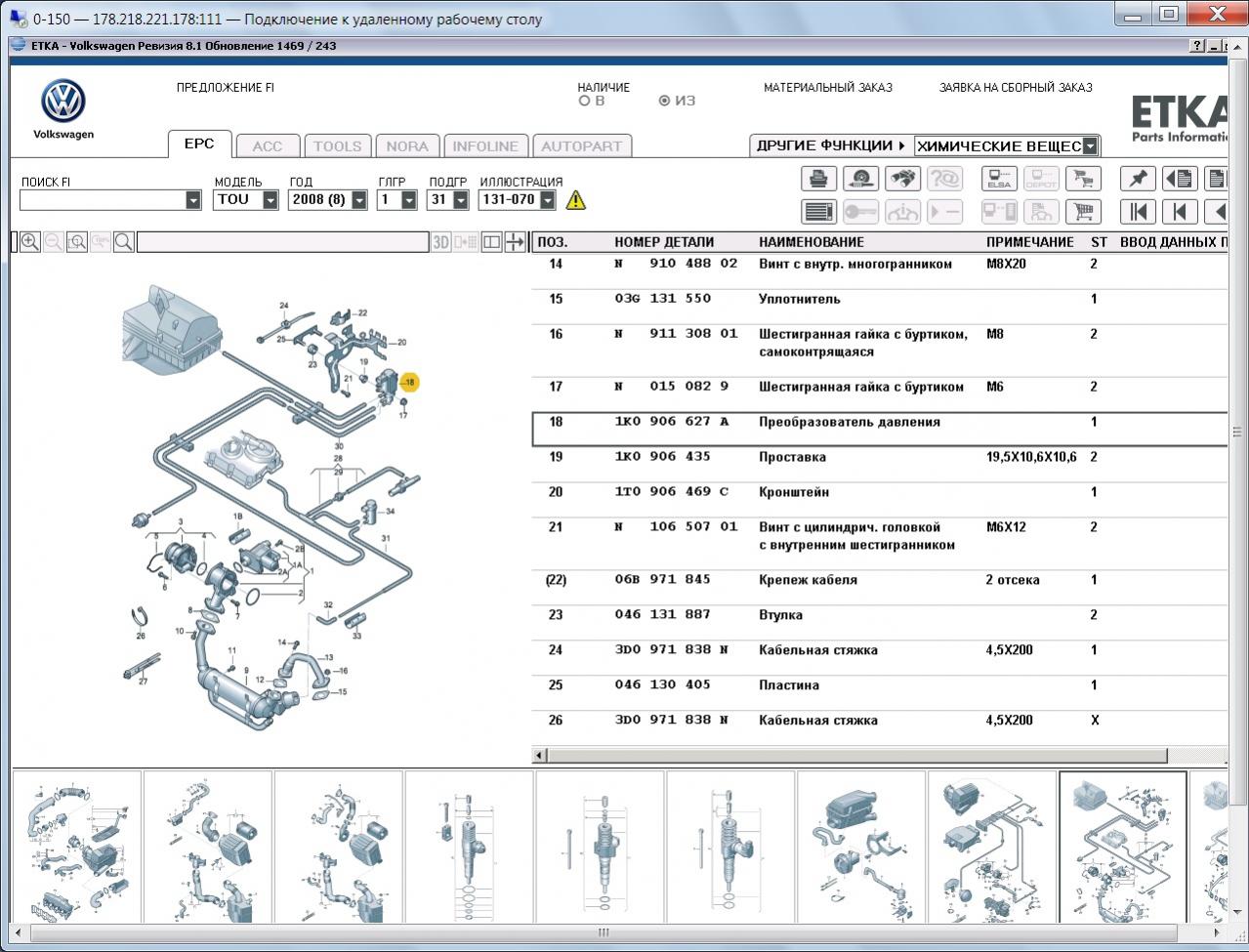
Task: Click part number N 910 488 02
Action: tap(676, 264)
